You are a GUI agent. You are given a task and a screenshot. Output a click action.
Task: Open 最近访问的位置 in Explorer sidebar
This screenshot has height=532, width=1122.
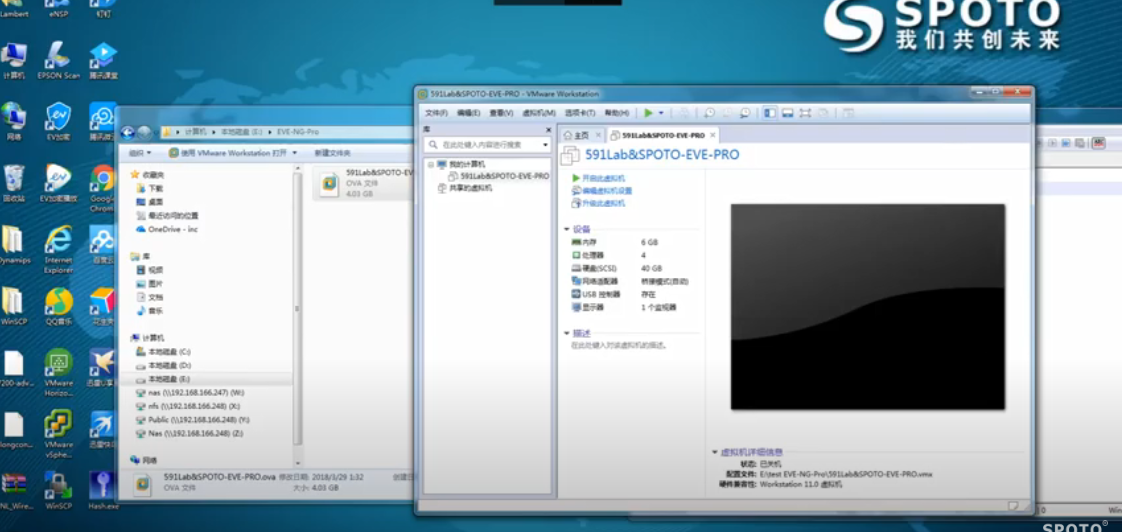(x=167, y=216)
